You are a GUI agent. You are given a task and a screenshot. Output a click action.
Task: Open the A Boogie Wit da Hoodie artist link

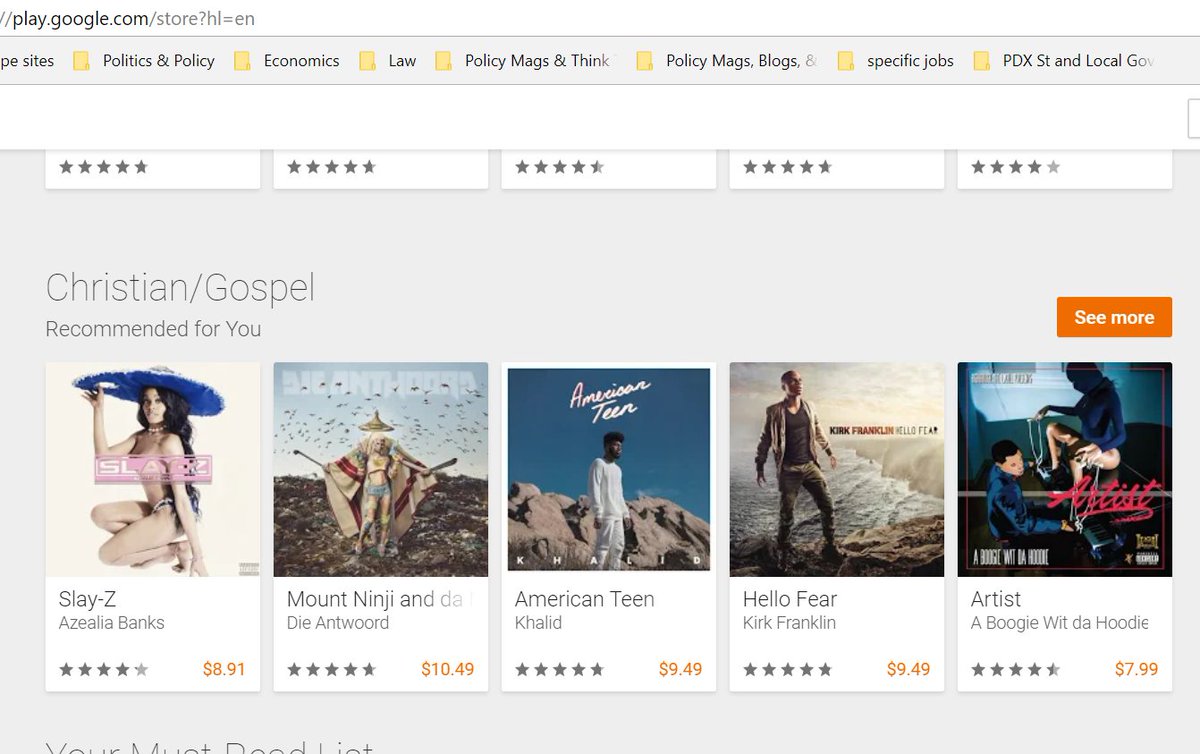pyautogui.click(x=1060, y=623)
